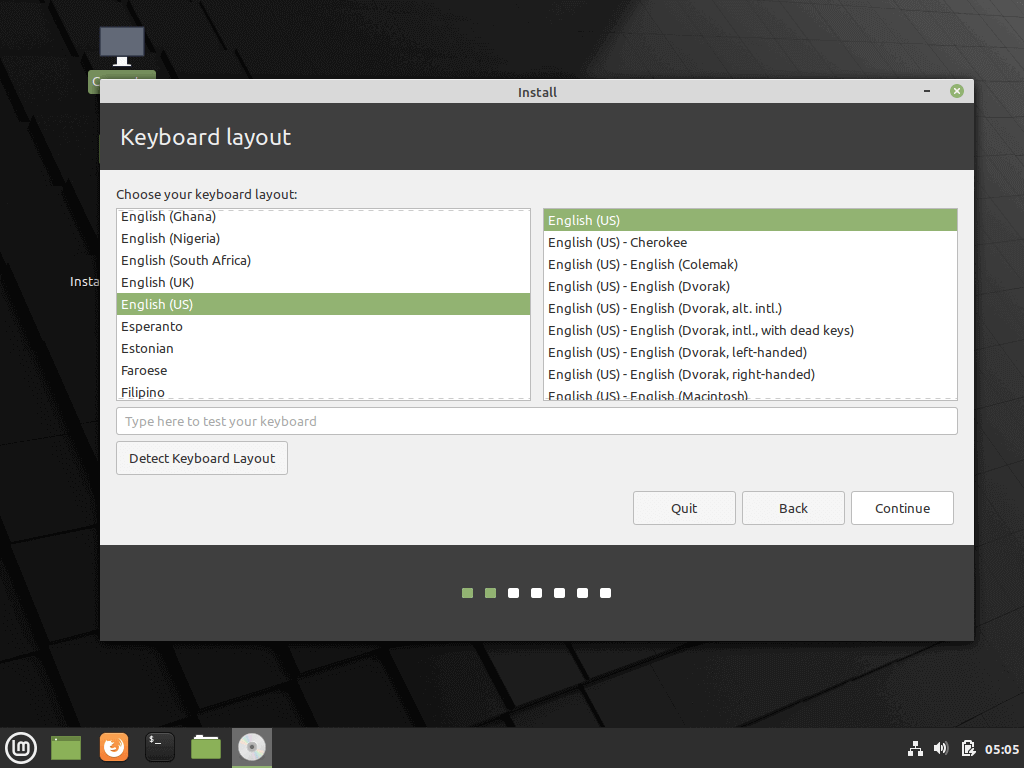Open the network connections tray icon
The image size is (1024, 768).
tap(915, 748)
